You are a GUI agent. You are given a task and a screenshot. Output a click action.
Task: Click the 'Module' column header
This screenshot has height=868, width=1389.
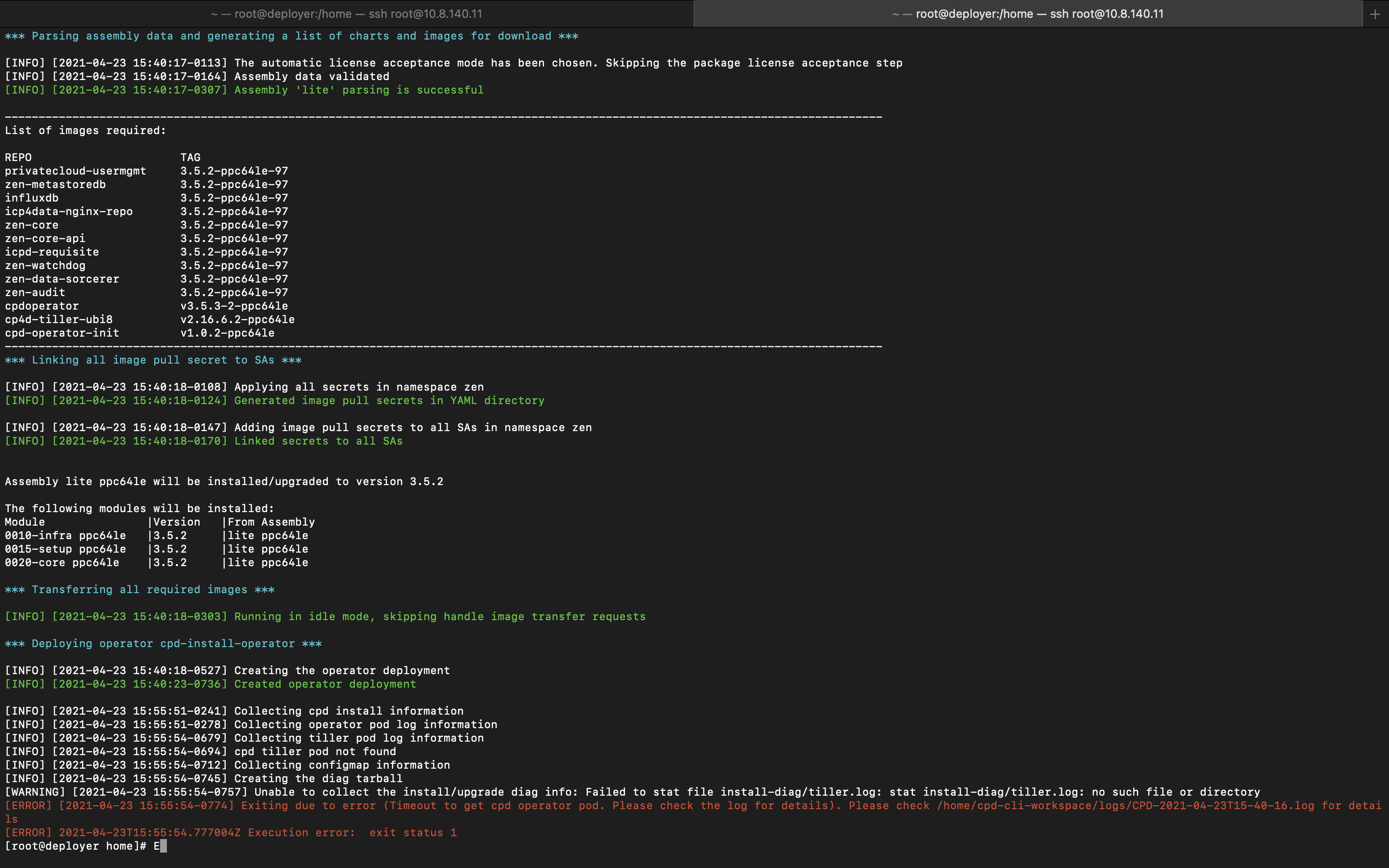(25, 522)
